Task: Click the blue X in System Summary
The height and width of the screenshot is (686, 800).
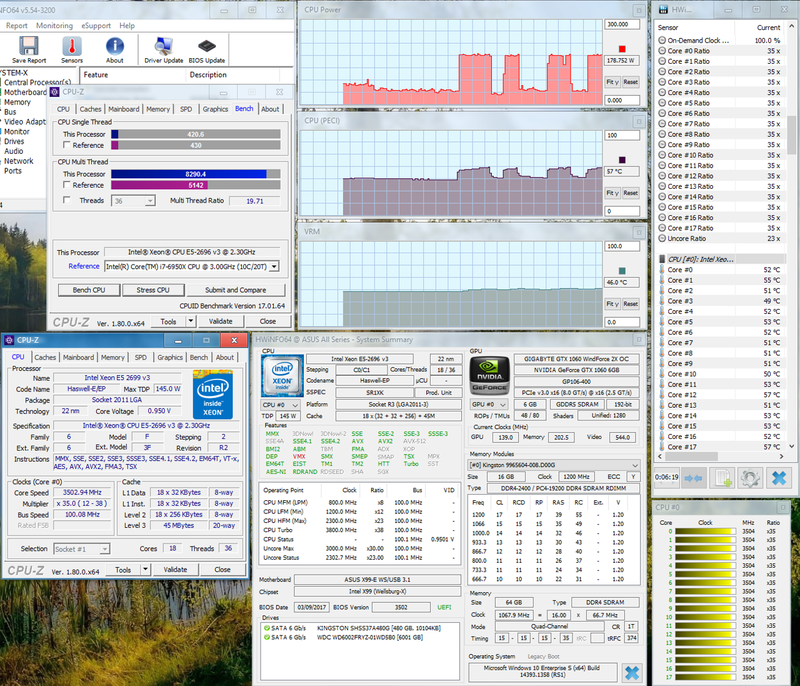Action: (632, 673)
